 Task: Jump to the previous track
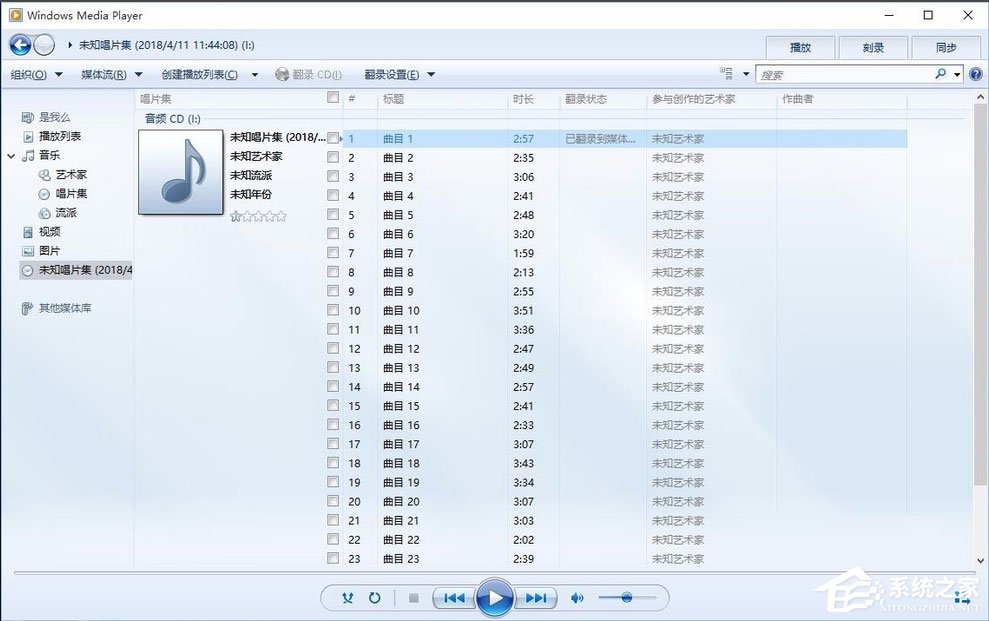(x=453, y=597)
